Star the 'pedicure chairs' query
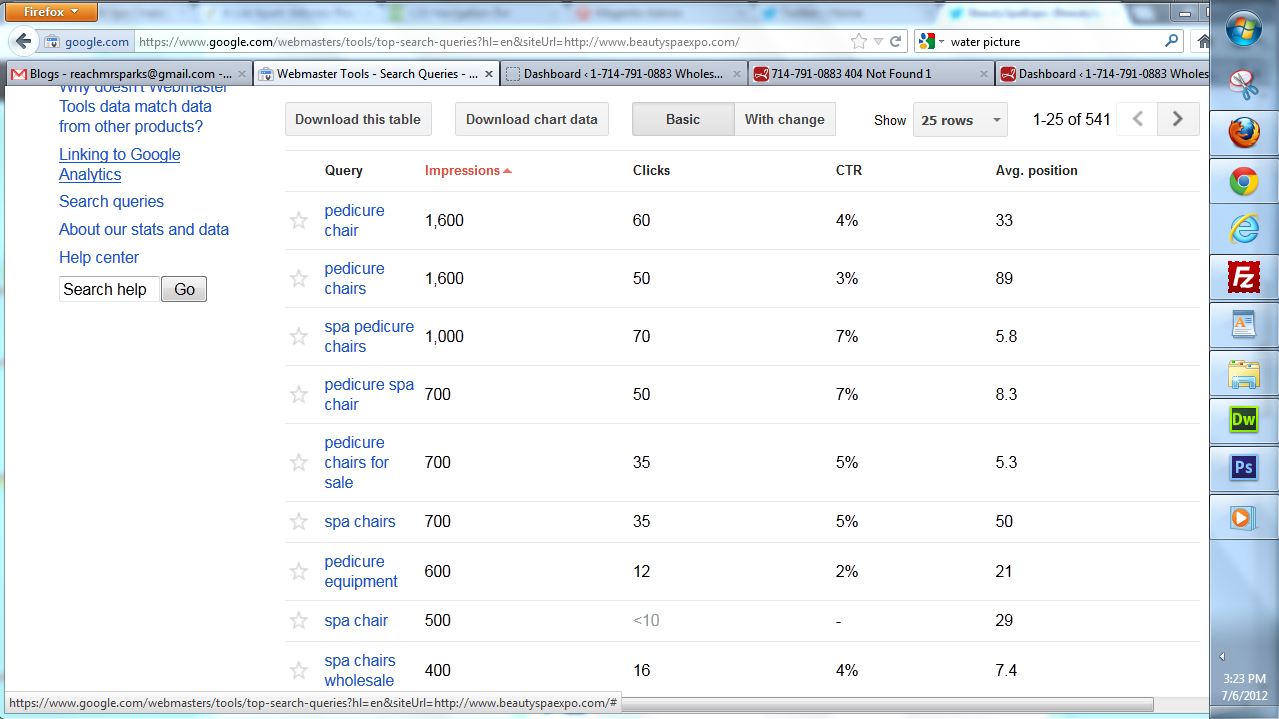1279x719 pixels. click(298, 278)
